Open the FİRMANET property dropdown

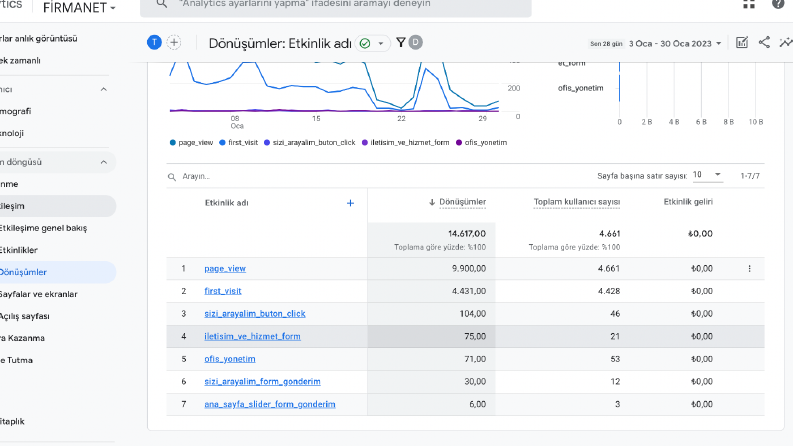pyautogui.click(x=79, y=8)
